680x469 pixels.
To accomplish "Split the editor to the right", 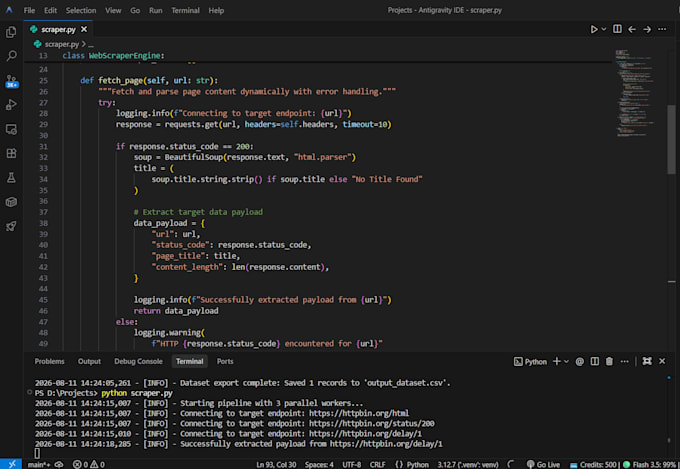I will [617, 29].
